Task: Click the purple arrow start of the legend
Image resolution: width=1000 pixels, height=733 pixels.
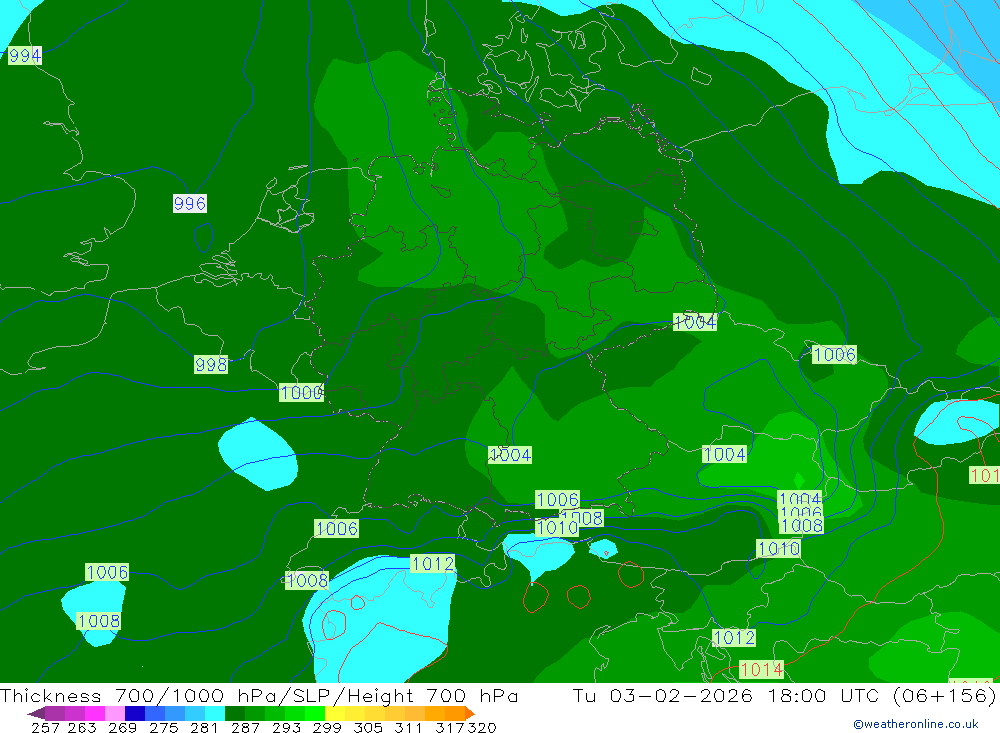Action: click(x=36, y=713)
